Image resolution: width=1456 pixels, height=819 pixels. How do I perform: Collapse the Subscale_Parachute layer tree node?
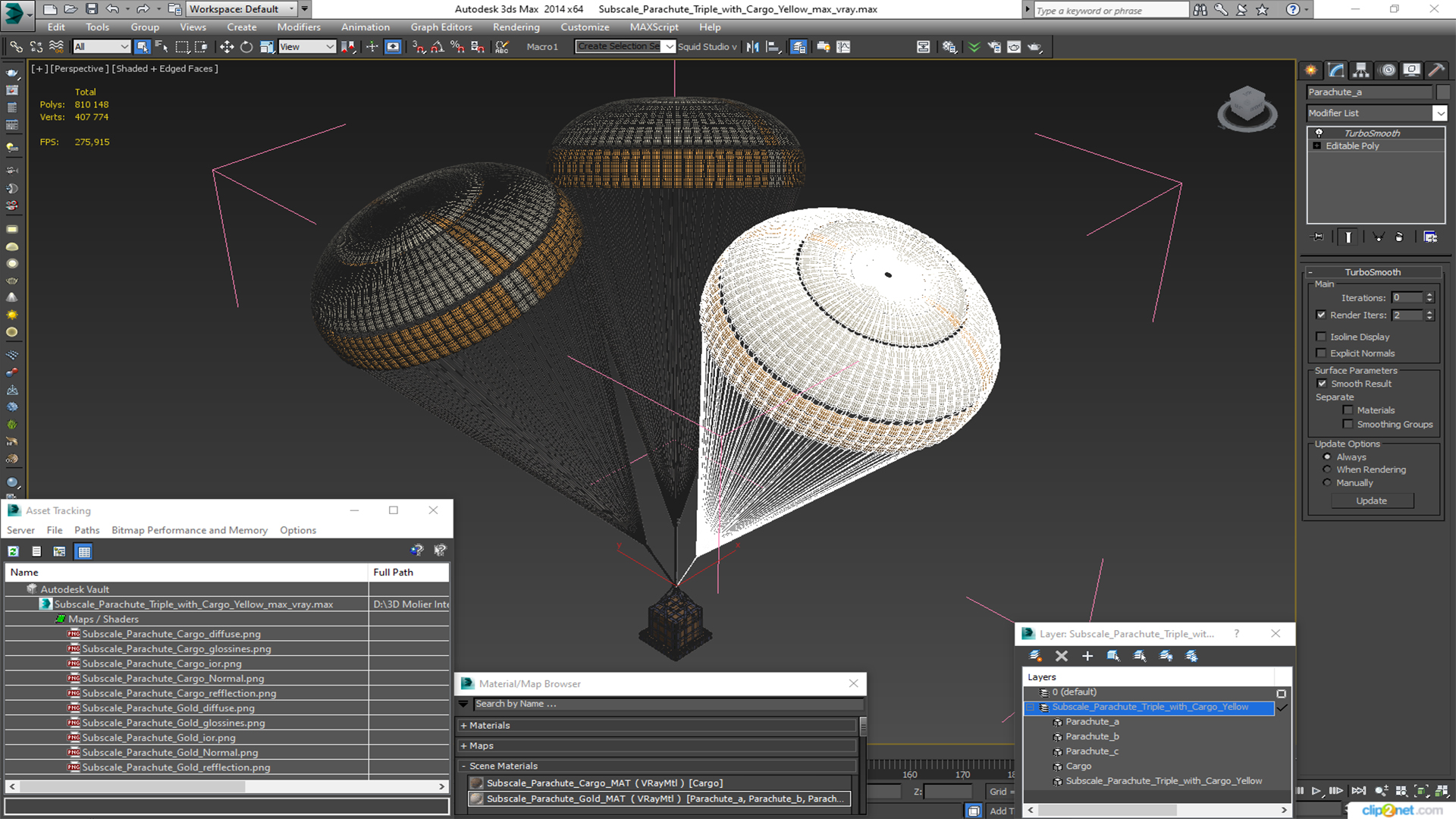(x=1031, y=707)
